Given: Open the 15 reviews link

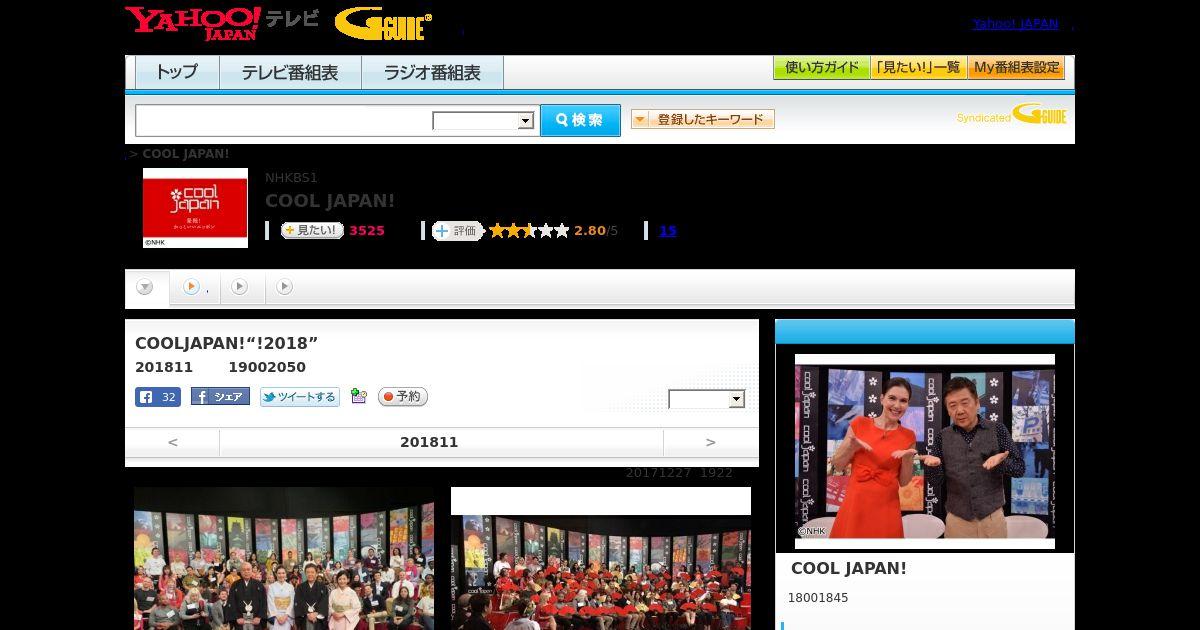Looking at the screenshot, I should pyautogui.click(x=667, y=230).
